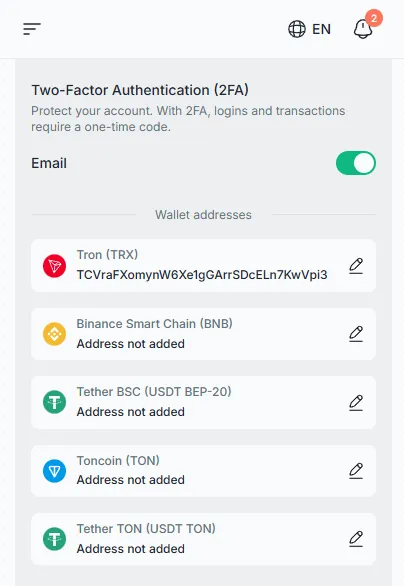
Task: Toggle Email two-factor authentication off
Action: point(355,163)
